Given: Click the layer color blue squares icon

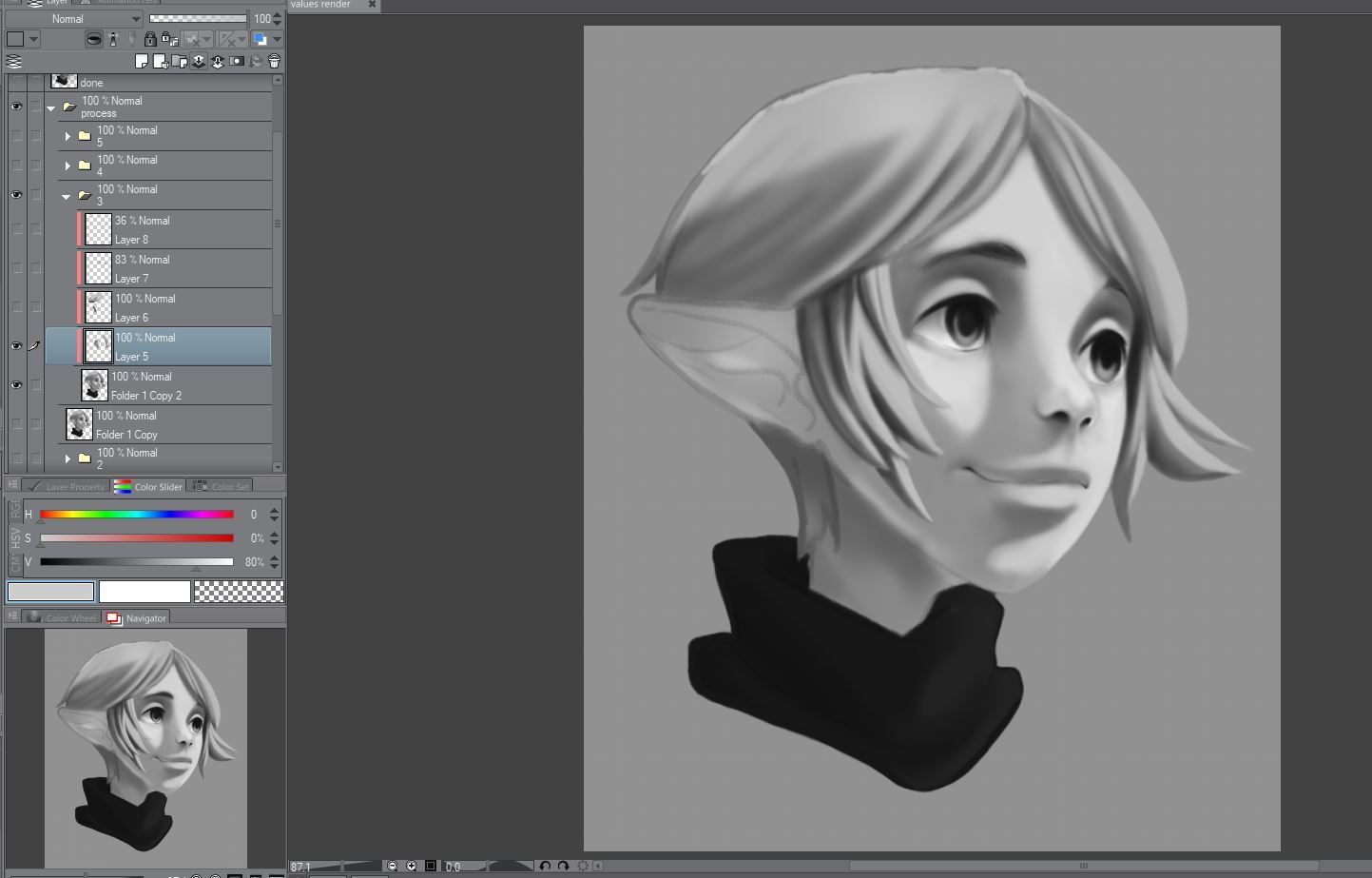Looking at the screenshot, I should 260,39.
